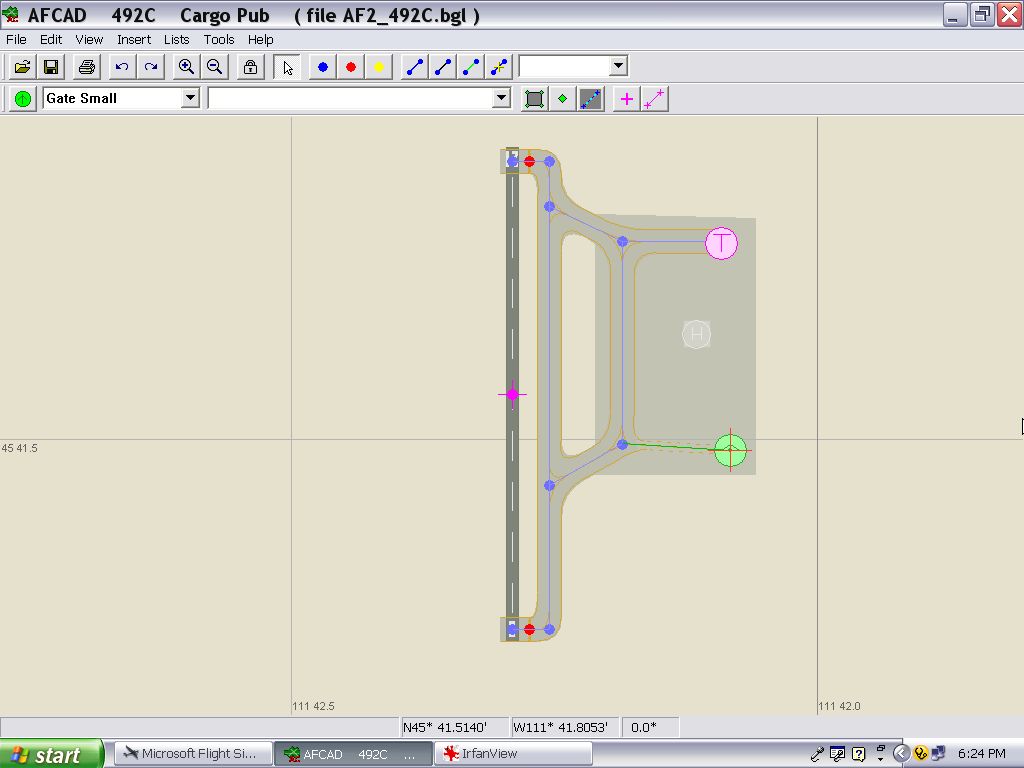Screen dimensions: 1024x768
Task: Click the green parking spot on map
Action: click(731, 450)
